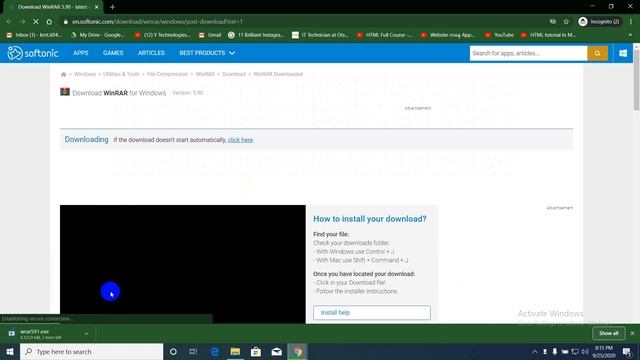Open the IT Technician bookmark
The width and height of the screenshot is (640, 360).
click(320, 35)
